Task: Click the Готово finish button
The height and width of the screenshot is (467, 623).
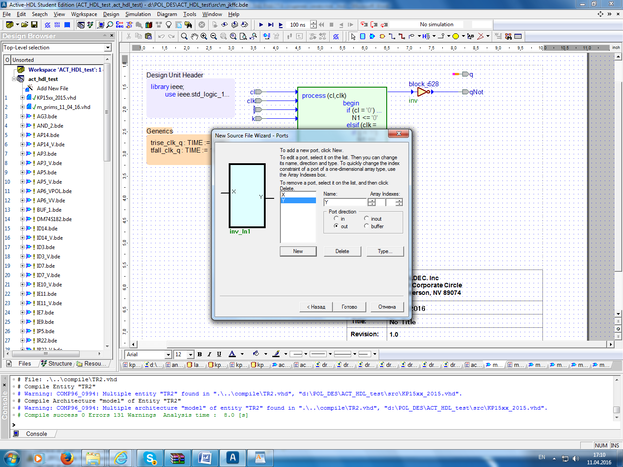Action: (x=349, y=305)
